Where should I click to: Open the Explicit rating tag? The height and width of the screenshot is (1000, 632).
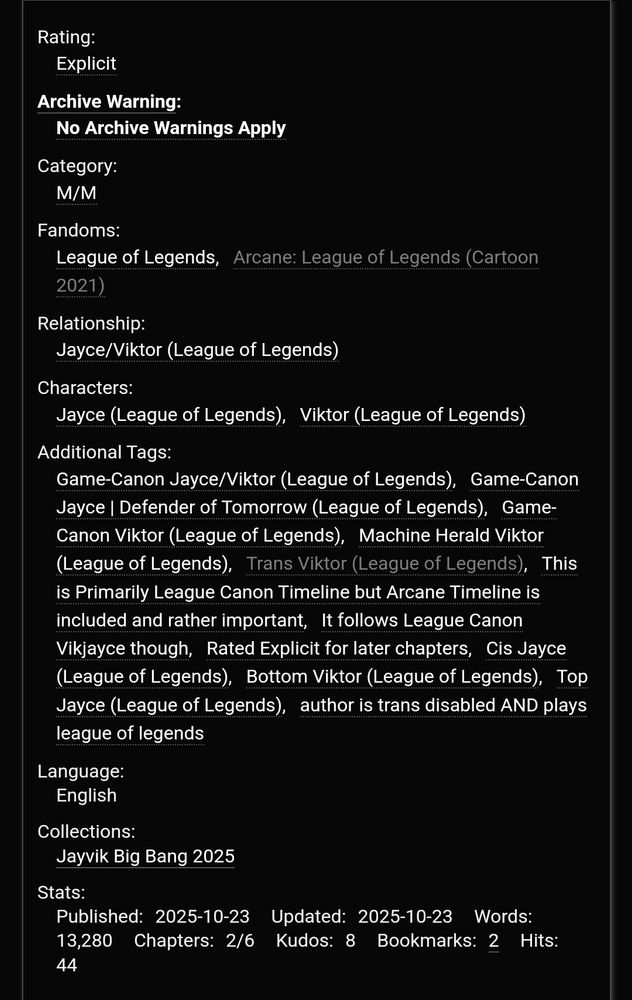[86, 64]
